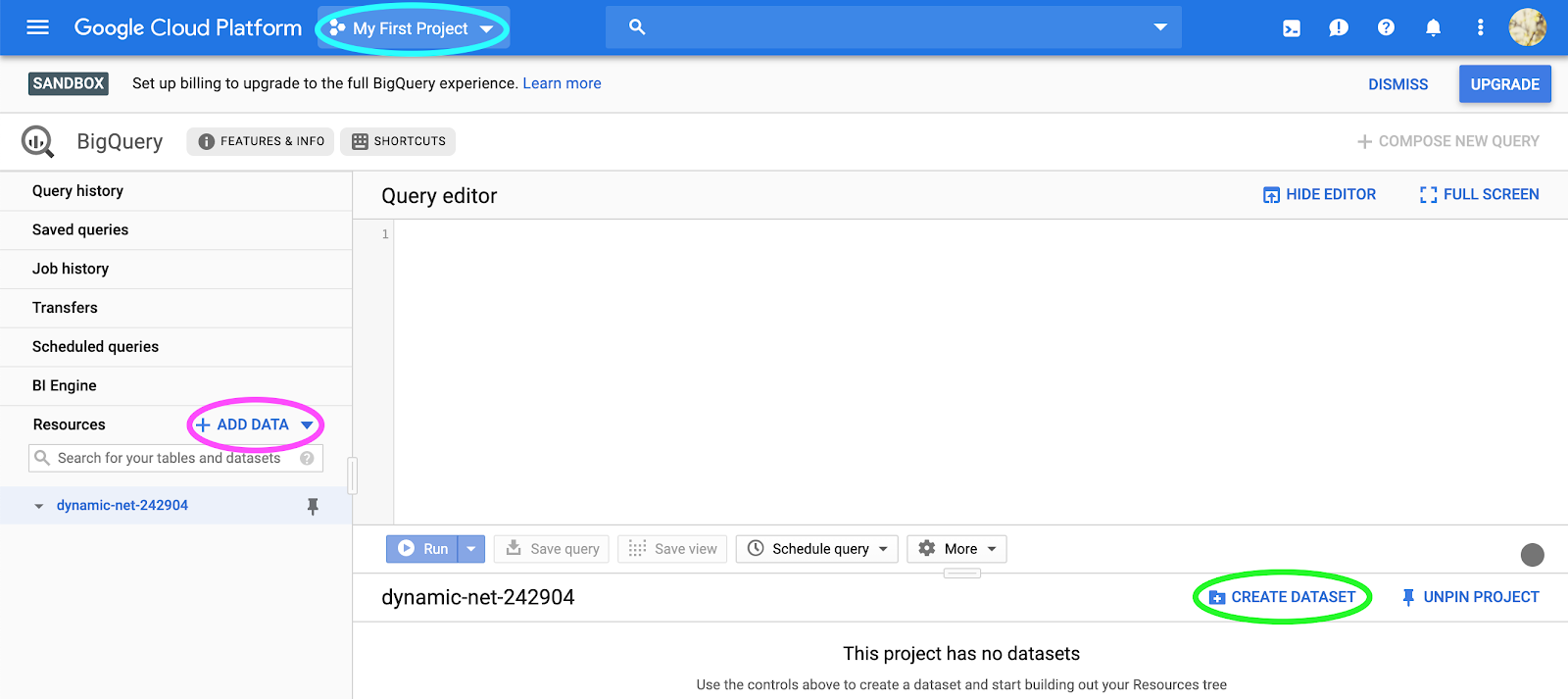This screenshot has height=699, width=1568.
Task: Open the notifications bell
Action: (1433, 27)
